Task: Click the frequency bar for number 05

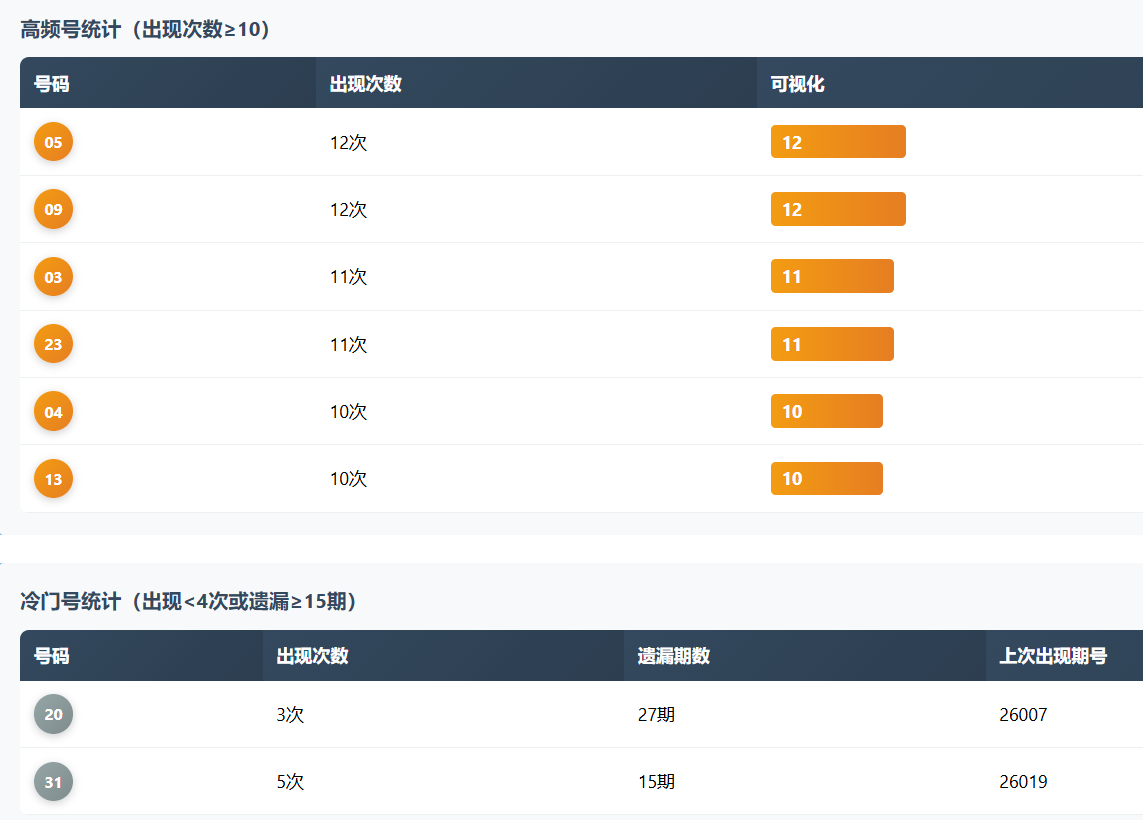Action: (x=838, y=142)
